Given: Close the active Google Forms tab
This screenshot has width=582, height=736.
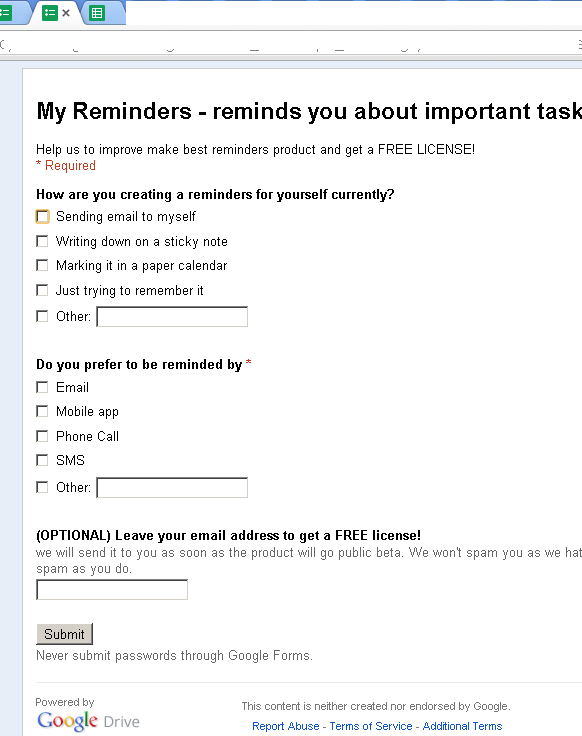Looking at the screenshot, I should point(66,13).
